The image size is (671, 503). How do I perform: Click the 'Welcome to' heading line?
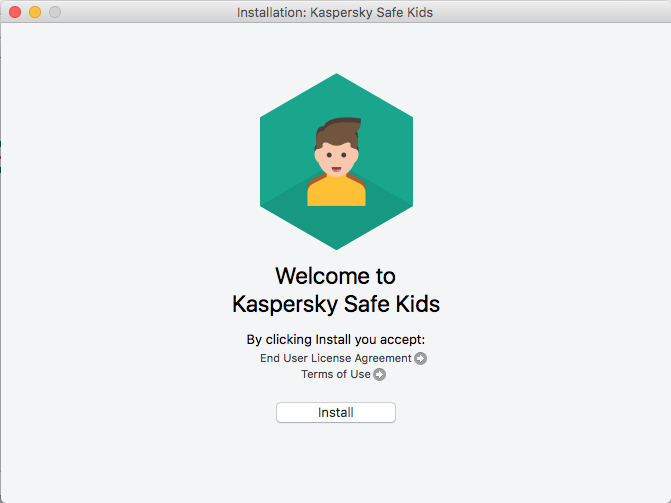tap(335, 276)
